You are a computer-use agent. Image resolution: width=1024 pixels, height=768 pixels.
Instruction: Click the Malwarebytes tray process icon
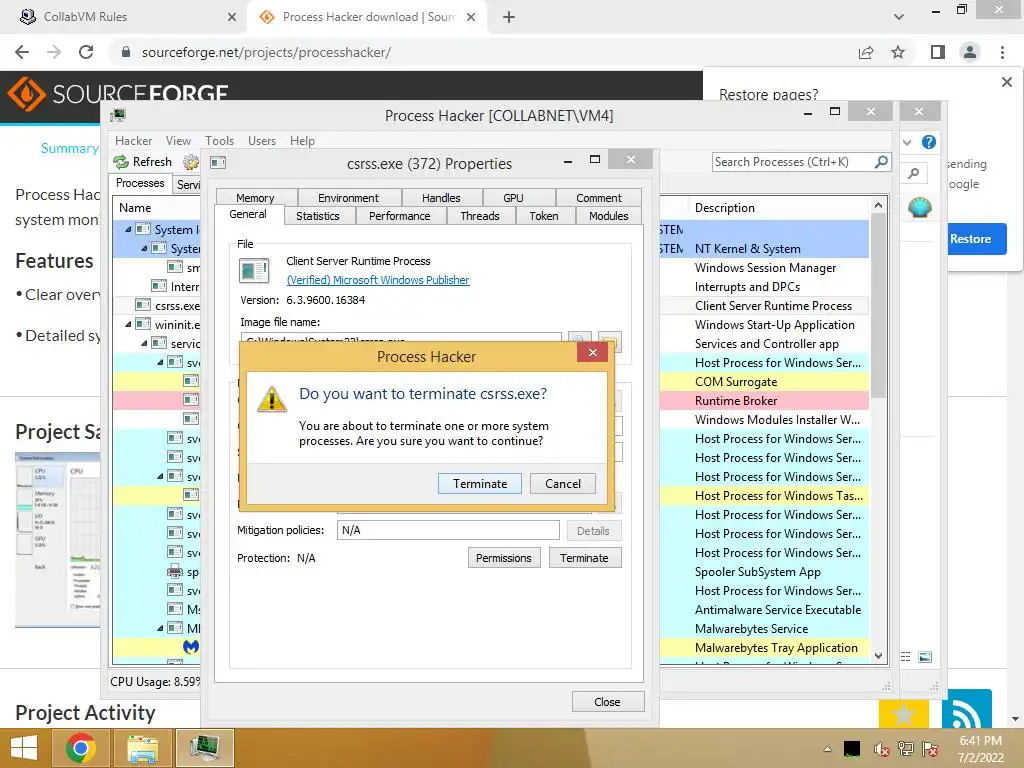coord(191,647)
